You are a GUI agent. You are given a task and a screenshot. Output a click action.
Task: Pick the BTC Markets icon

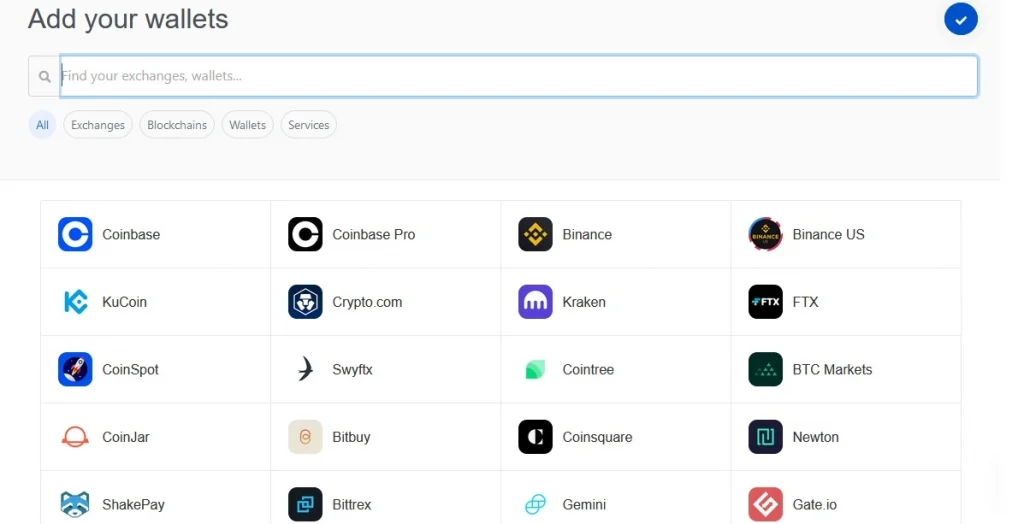click(x=765, y=369)
